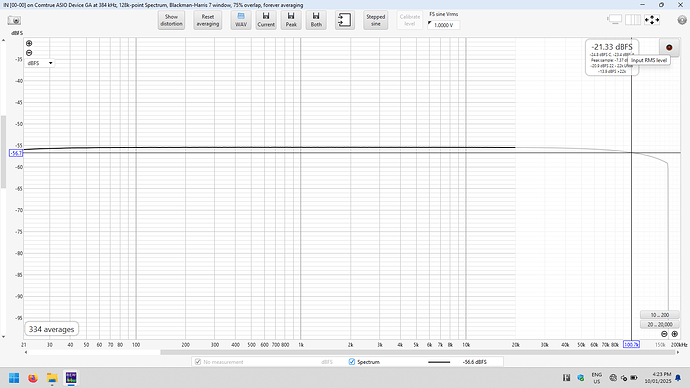This screenshot has height=388, width=690.
Task: Save spectrum as WAV file
Action: click(x=241, y=20)
